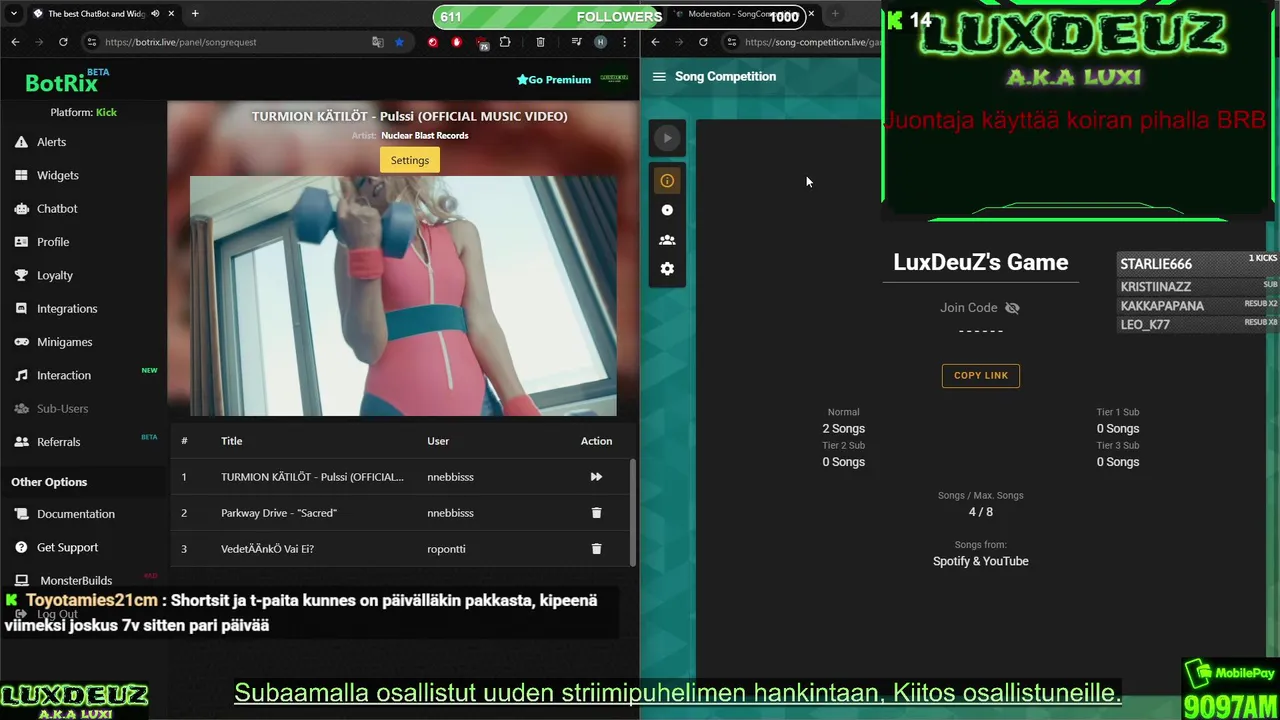Select nnebbisss user in row 1
The width and height of the screenshot is (1280, 720).
click(x=450, y=477)
